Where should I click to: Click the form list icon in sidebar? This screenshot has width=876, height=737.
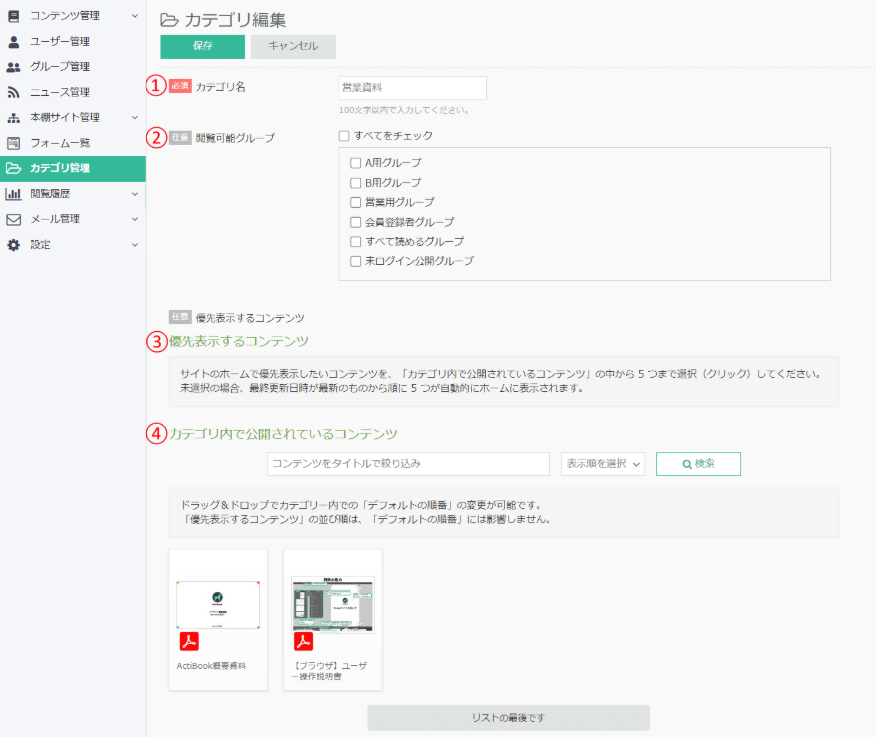point(14,143)
